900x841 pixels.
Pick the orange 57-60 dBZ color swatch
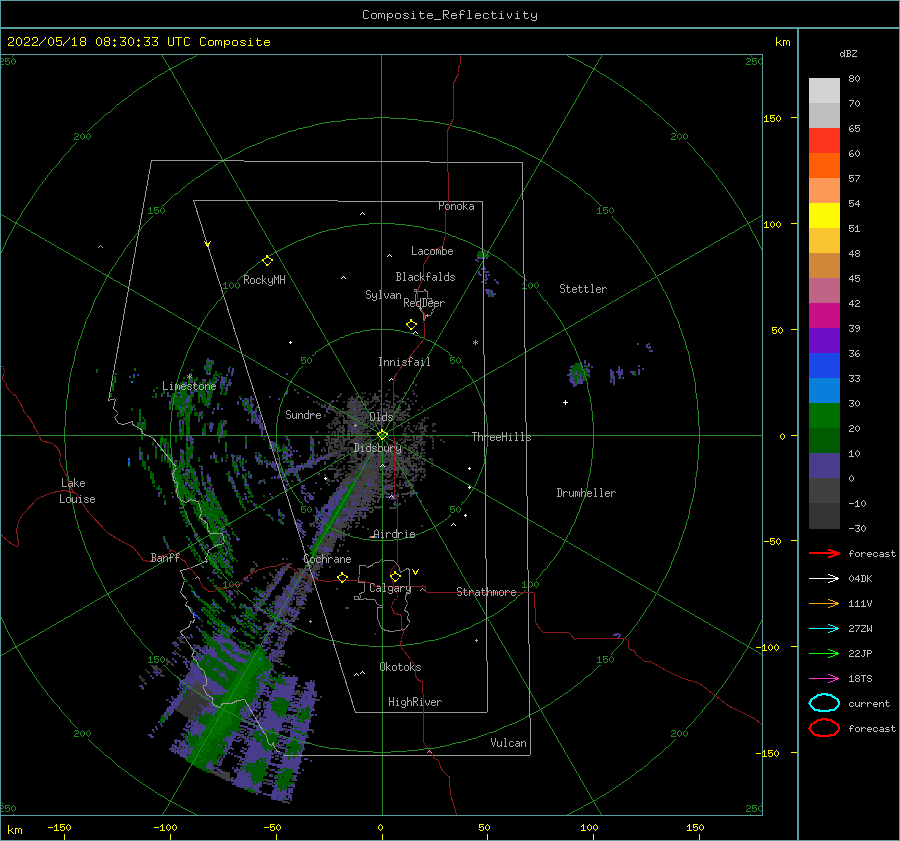point(824,166)
